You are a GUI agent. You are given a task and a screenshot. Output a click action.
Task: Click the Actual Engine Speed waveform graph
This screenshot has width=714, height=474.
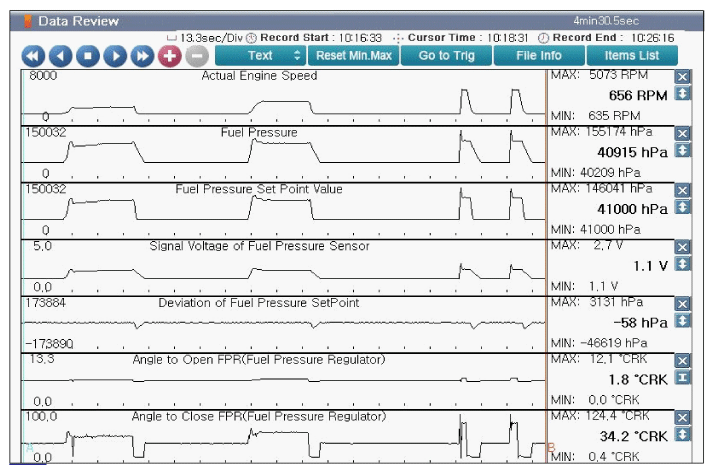285,97
